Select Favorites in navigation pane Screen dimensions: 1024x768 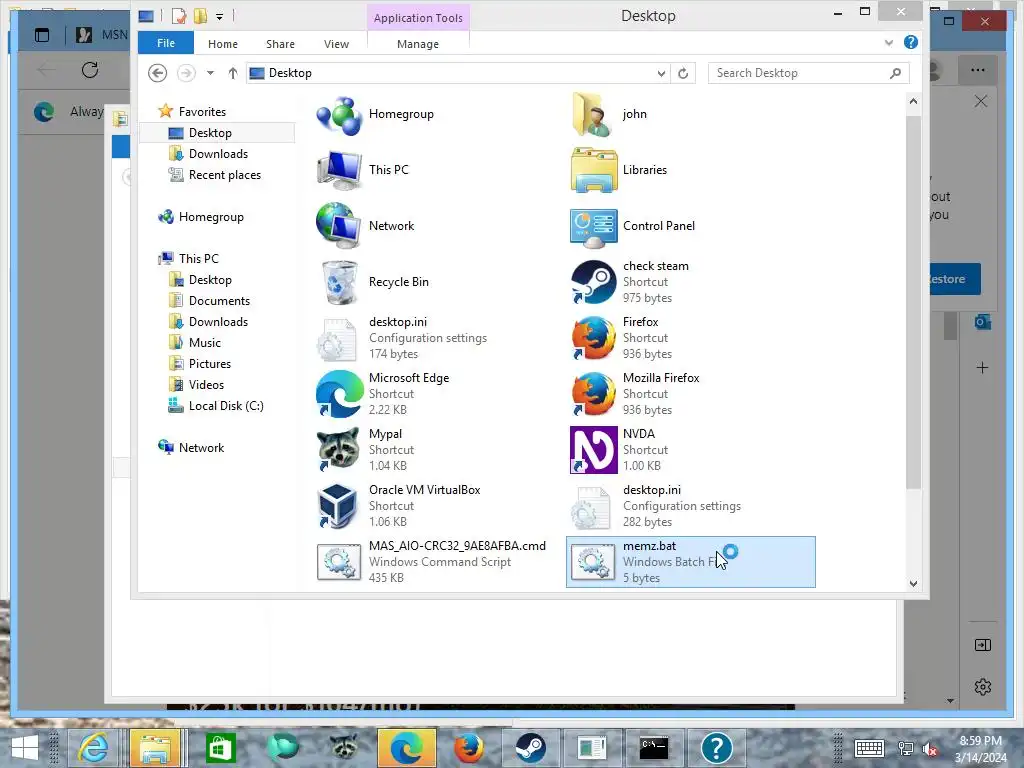click(x=202, y=112)
